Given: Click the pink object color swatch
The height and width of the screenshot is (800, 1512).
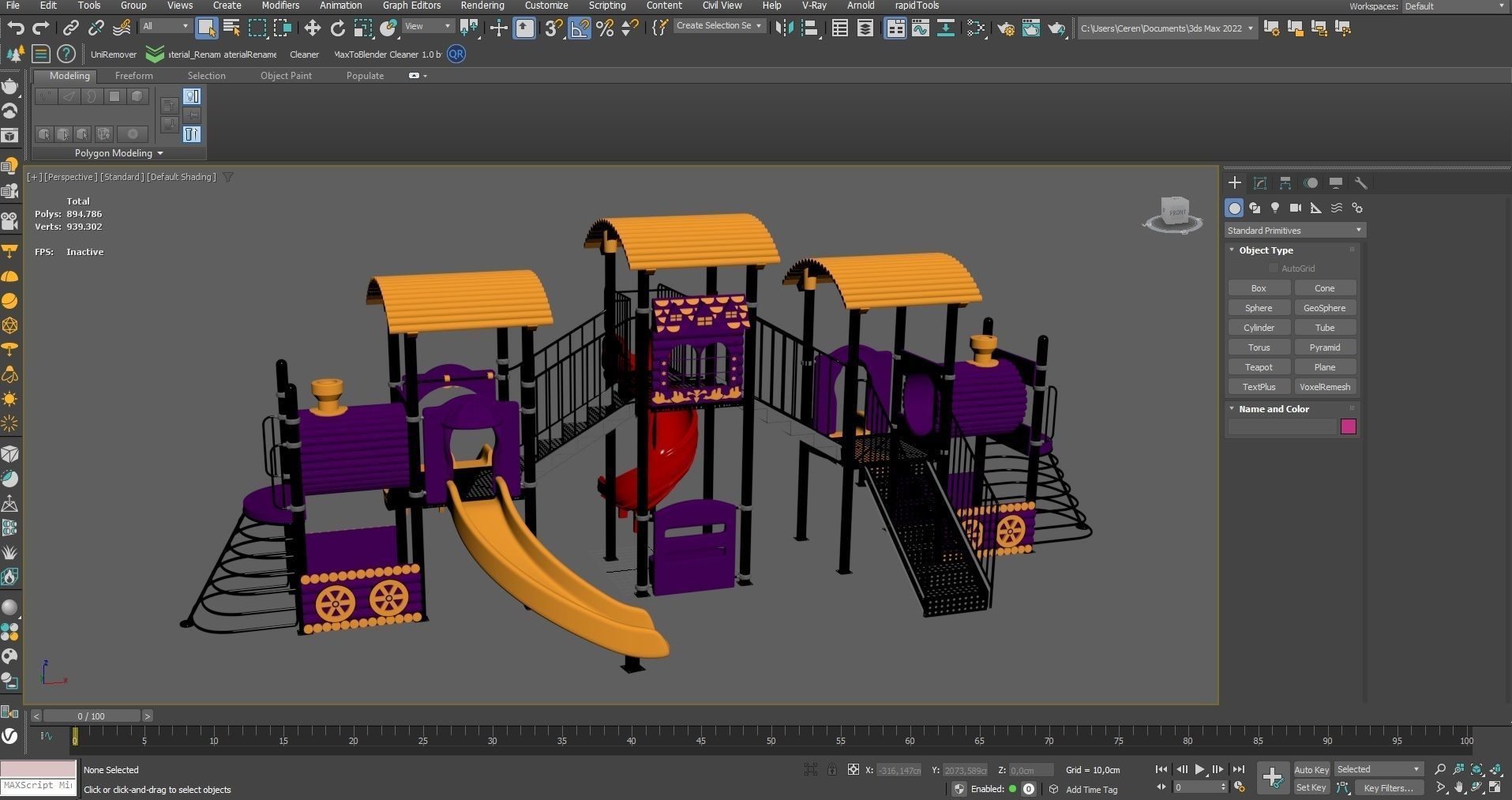Looking at the screenshot, I should click(x=1348, y=426).
